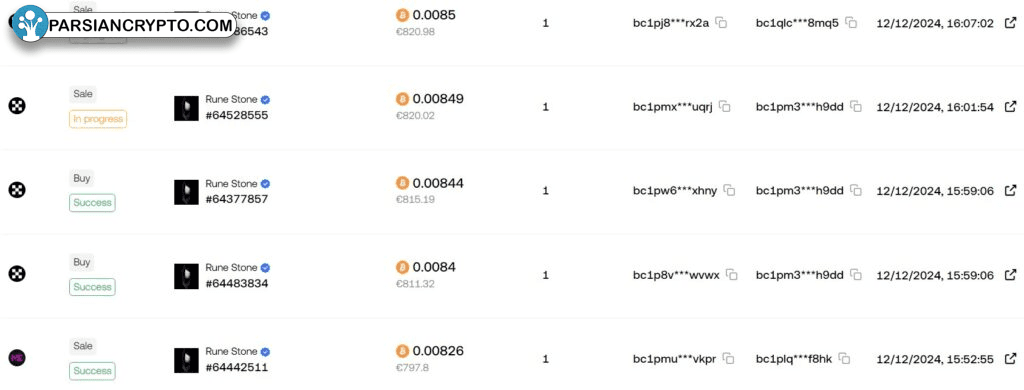The height and width of the screenshot is (390, 1024).
Task: Click the In progress status badge
Action: tap(98, 119)
